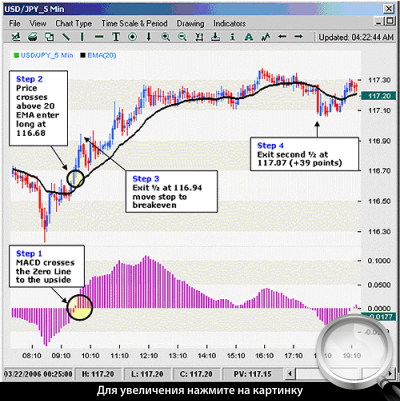Click the zigzag indicator icon

click(x=266, y=36)
